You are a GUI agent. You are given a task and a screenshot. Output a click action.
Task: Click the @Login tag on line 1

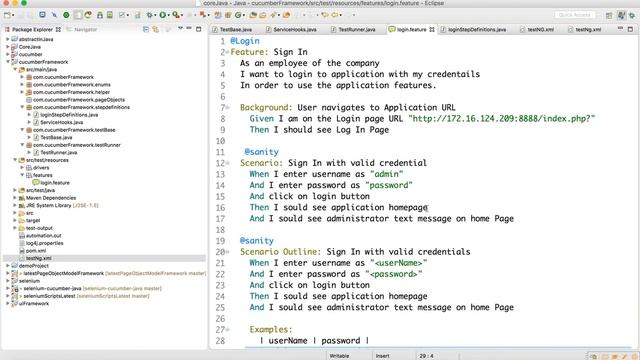tap(245, 41)
